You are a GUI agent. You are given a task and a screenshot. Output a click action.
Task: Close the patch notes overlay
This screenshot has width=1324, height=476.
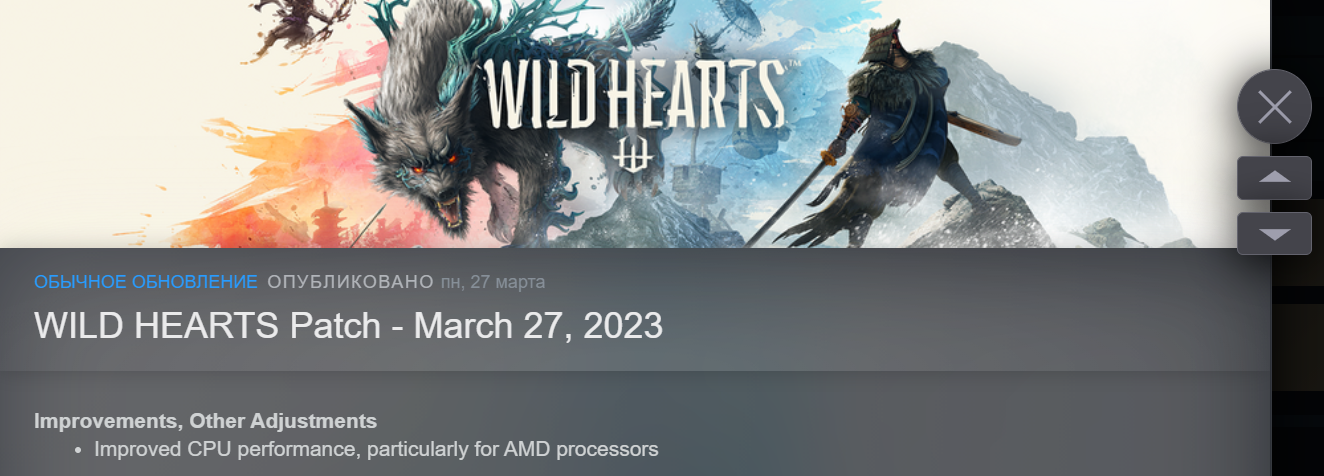[1274, 106]
